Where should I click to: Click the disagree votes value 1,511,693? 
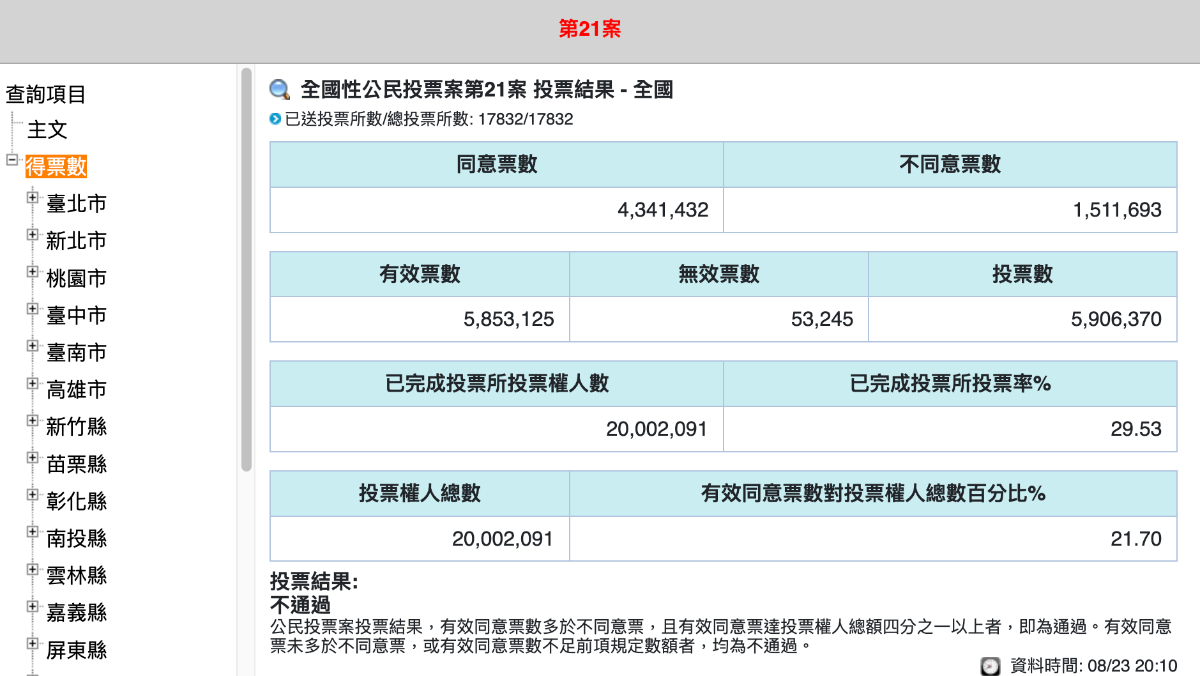1117,210
